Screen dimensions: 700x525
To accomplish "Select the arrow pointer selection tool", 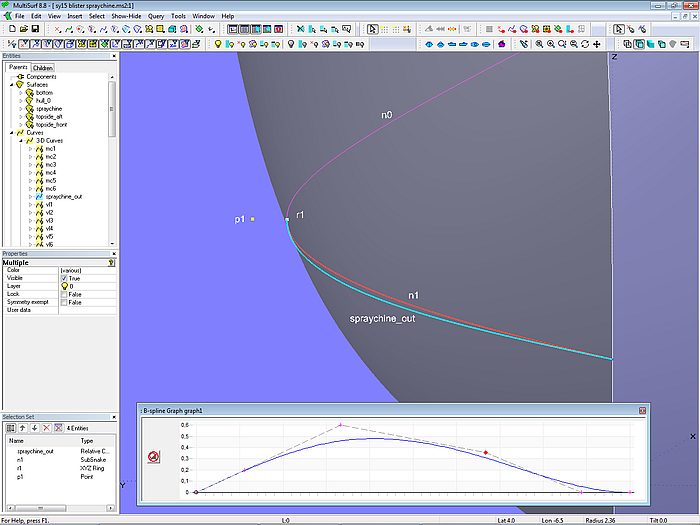I will (372, 30).
